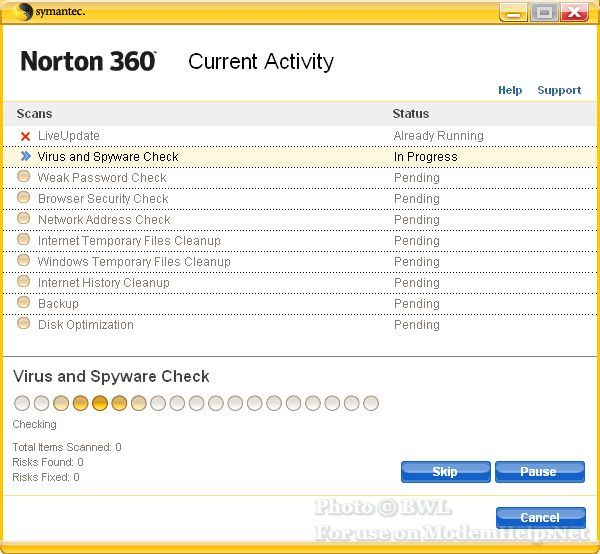Click the In Progress status text
600x554 pixels.
[426, 157]
